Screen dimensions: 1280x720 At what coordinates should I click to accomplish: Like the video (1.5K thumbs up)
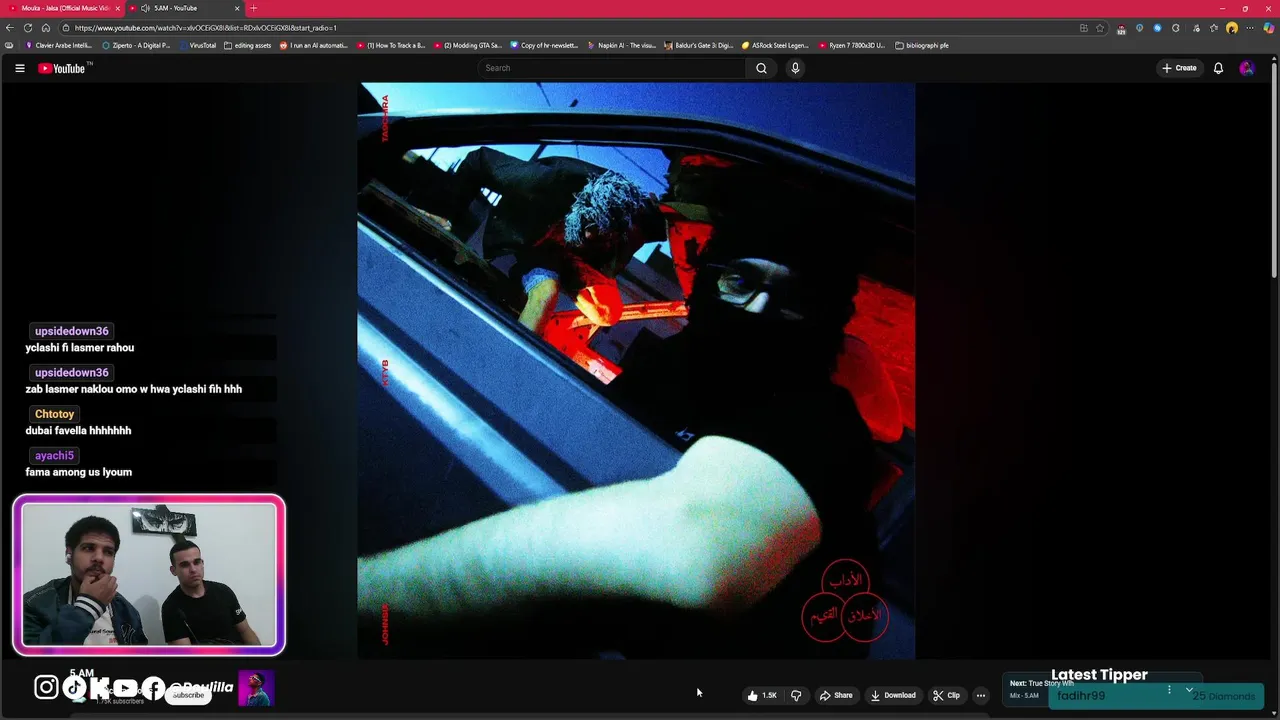[762, 695]
